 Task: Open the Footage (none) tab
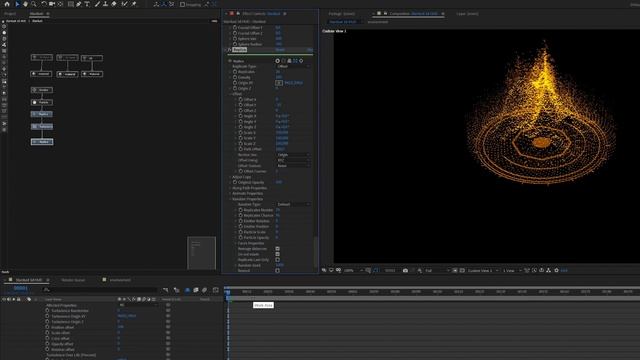(x=341, y=13)
